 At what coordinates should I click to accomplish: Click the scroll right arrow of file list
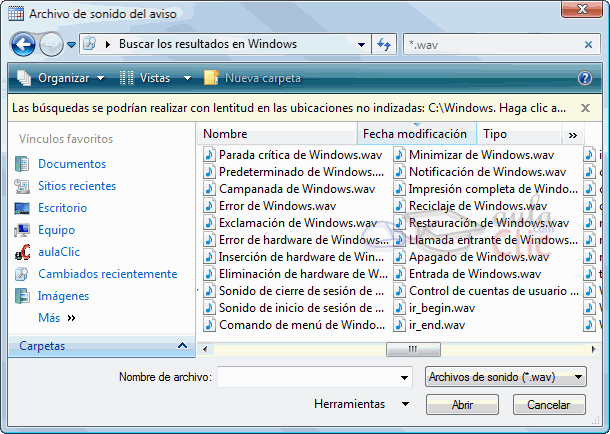(x=593, y=349)
